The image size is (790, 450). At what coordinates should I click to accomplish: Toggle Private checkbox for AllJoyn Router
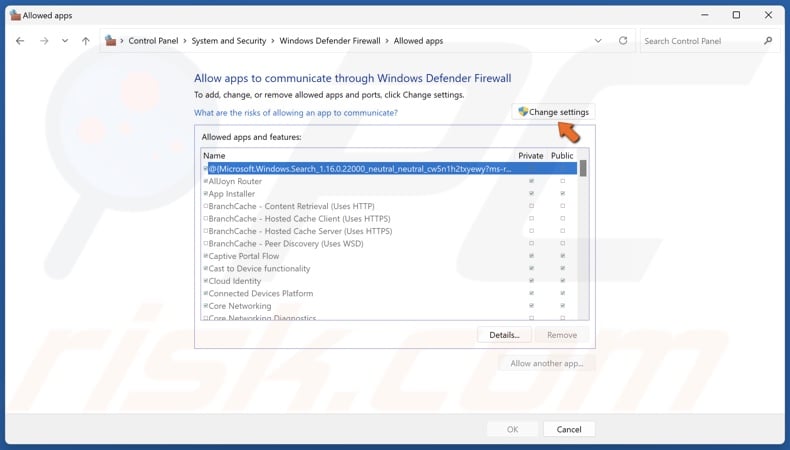tap(531, 181)
